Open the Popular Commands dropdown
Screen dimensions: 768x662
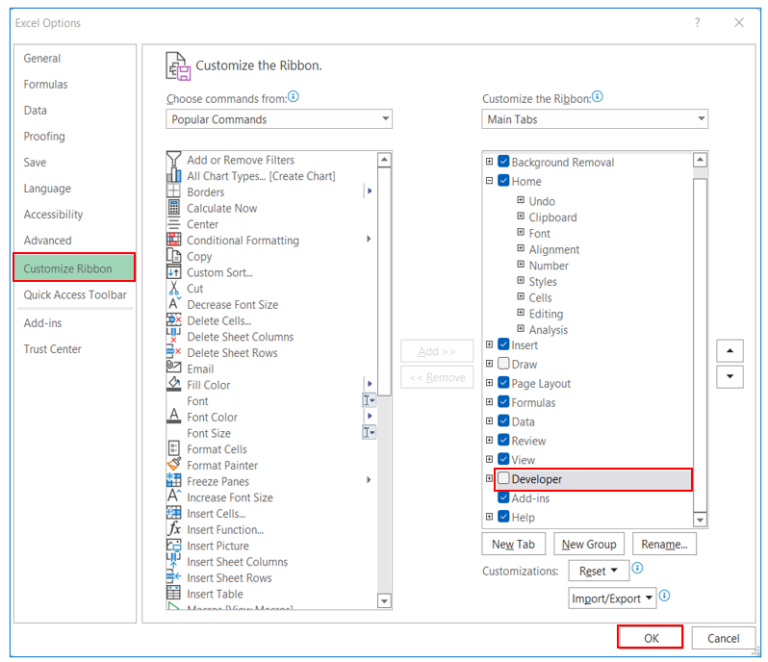point(279,119)
